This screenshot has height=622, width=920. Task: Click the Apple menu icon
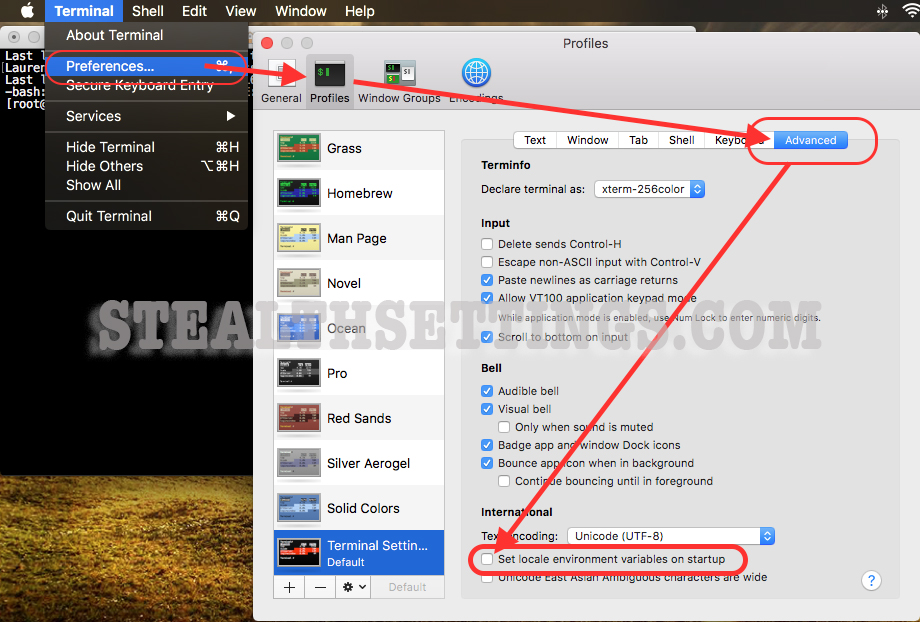(27, 11)
